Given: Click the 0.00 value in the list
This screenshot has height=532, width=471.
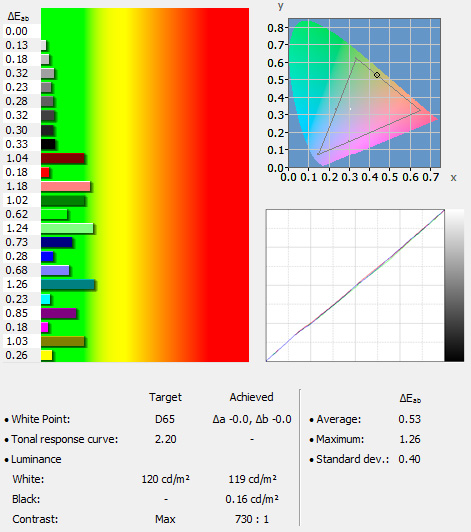Looking at the screenshot, I should pos(16,31).
